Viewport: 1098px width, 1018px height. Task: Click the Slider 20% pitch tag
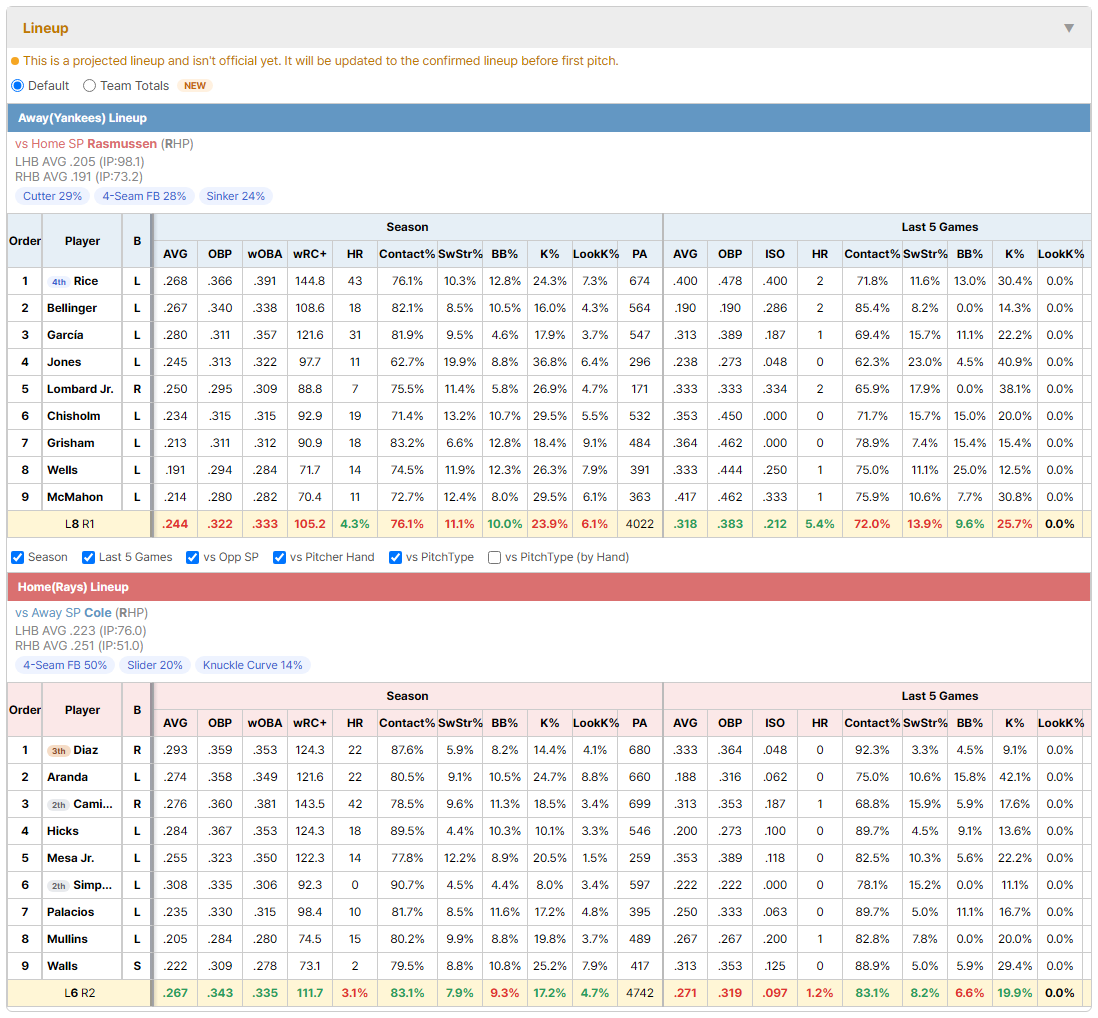[x=155, y=665]
